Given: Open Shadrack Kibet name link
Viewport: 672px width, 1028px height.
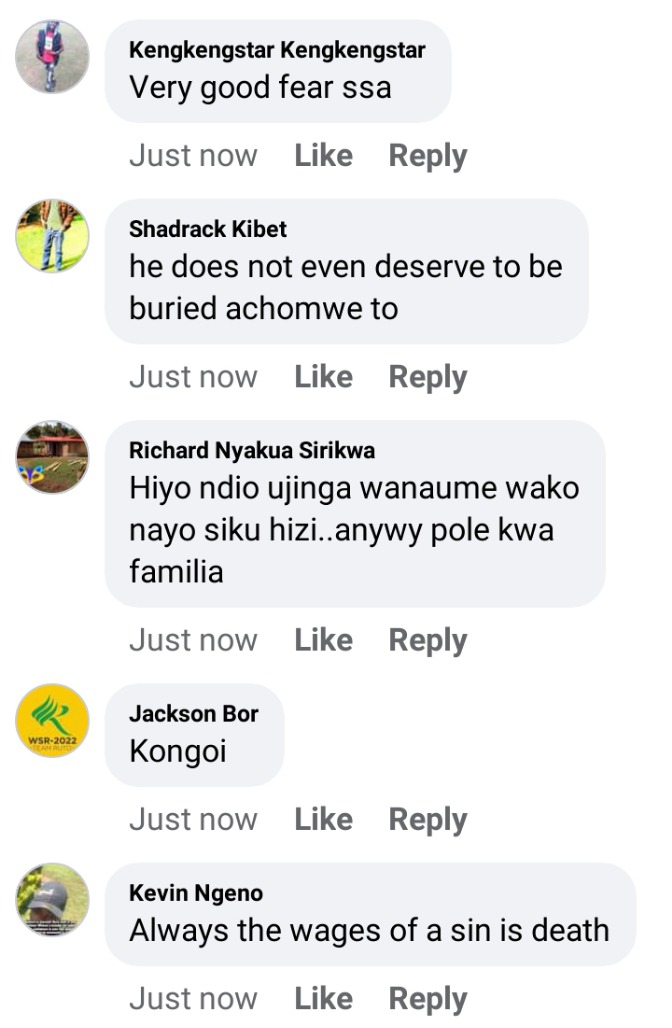Looking at the screenshot, I should (x=208, y=229).
